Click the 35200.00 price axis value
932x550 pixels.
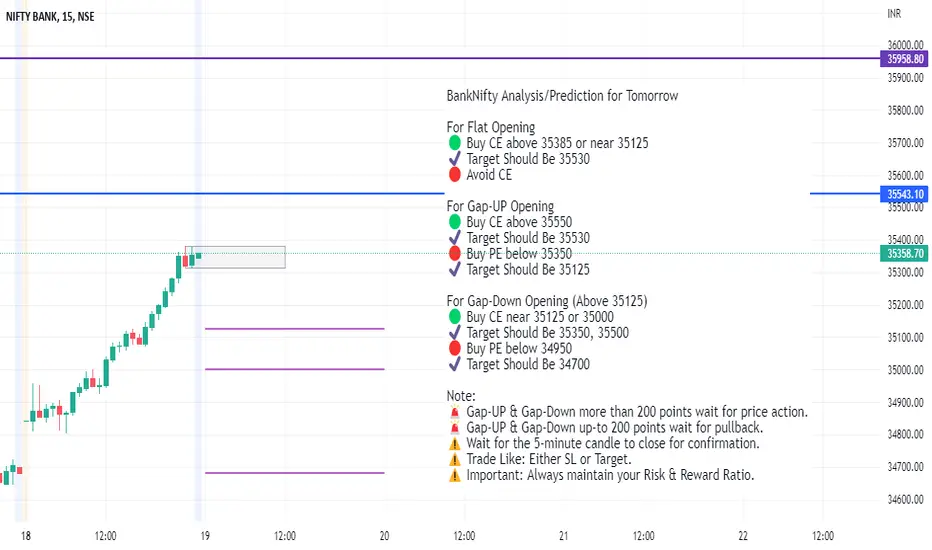(x=905, y=305)
